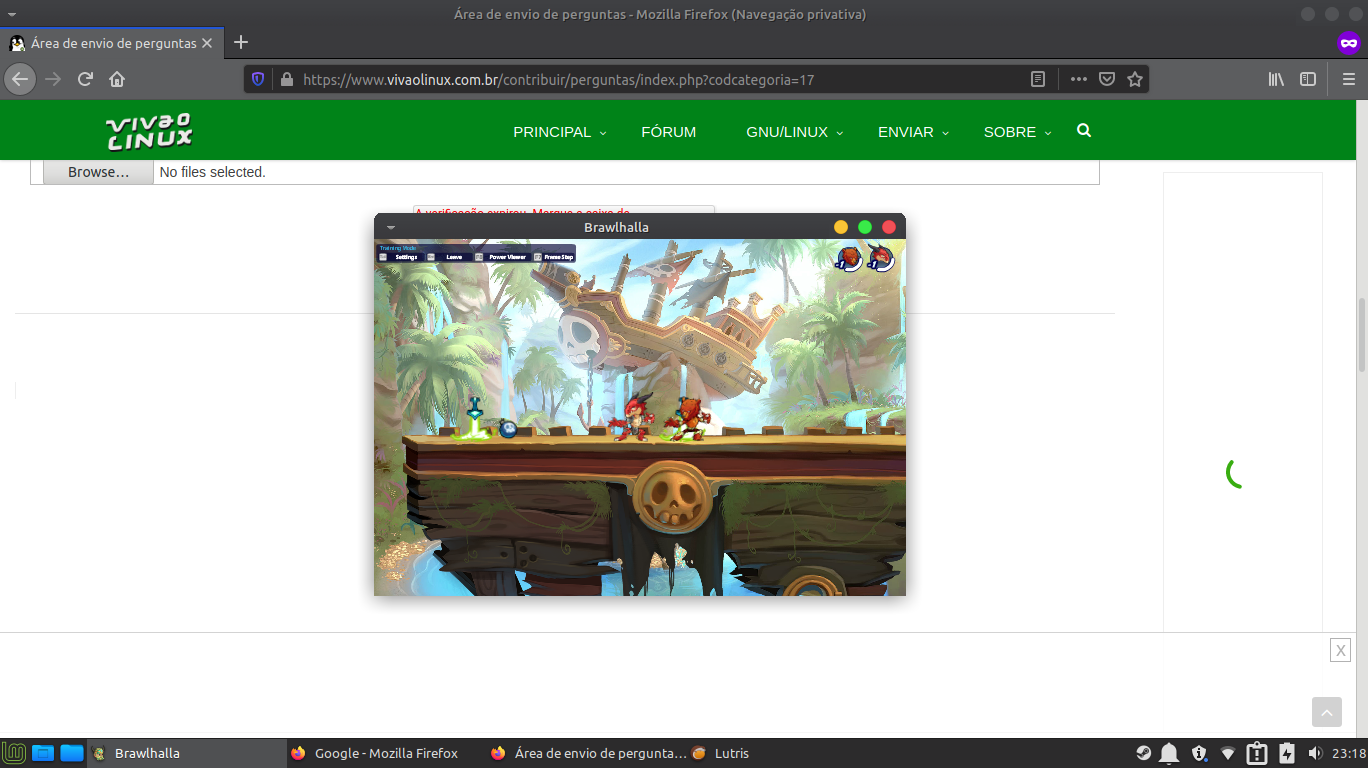
Task: Click private browsing mask icon
Action: pyautogui.click(x=1349, y=43)
